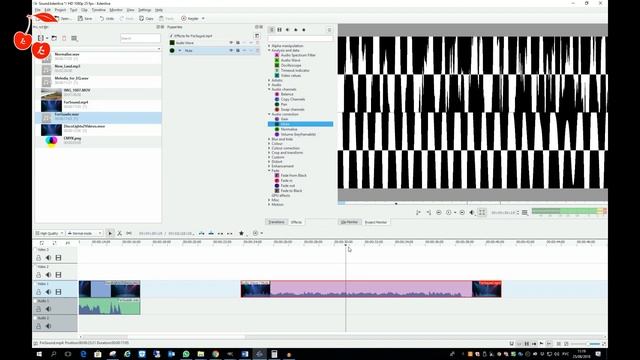Screen dimensions: 640x360
Task: Click the monitor seek bar
Action: point(473,203)
